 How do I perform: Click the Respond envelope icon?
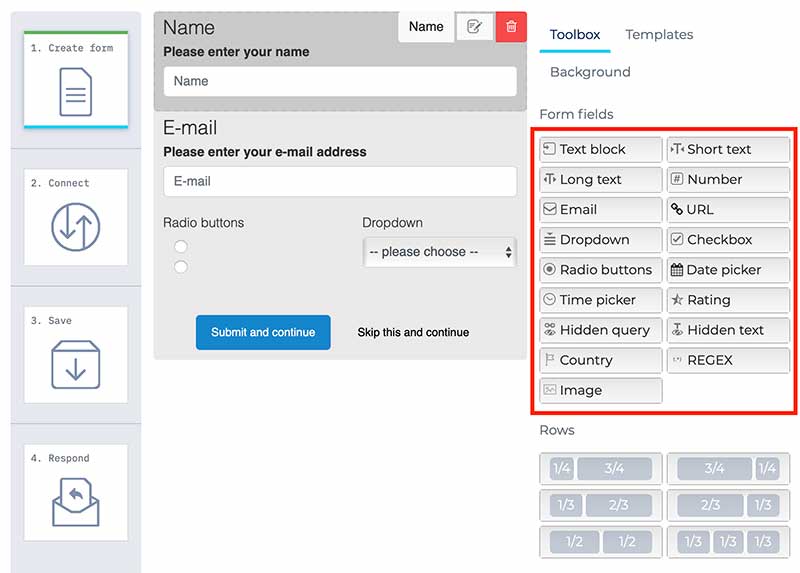click(x=76, y=503)
